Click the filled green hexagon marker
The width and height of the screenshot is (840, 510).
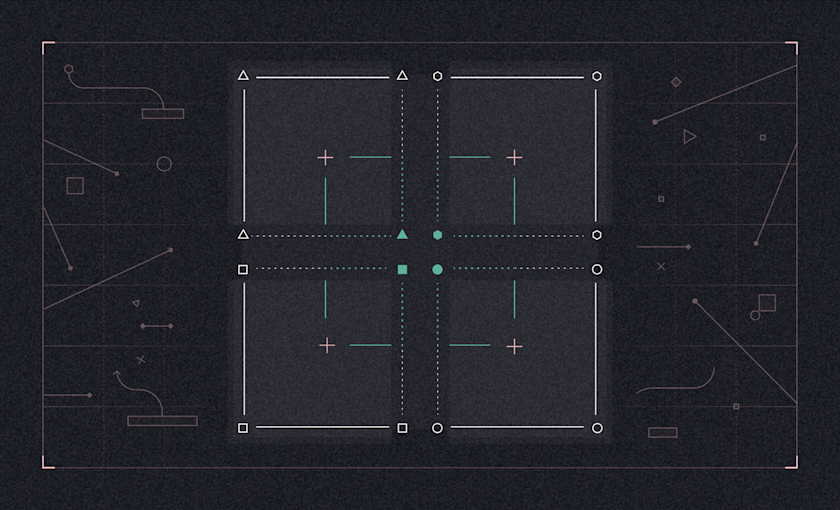pos(438,235)
